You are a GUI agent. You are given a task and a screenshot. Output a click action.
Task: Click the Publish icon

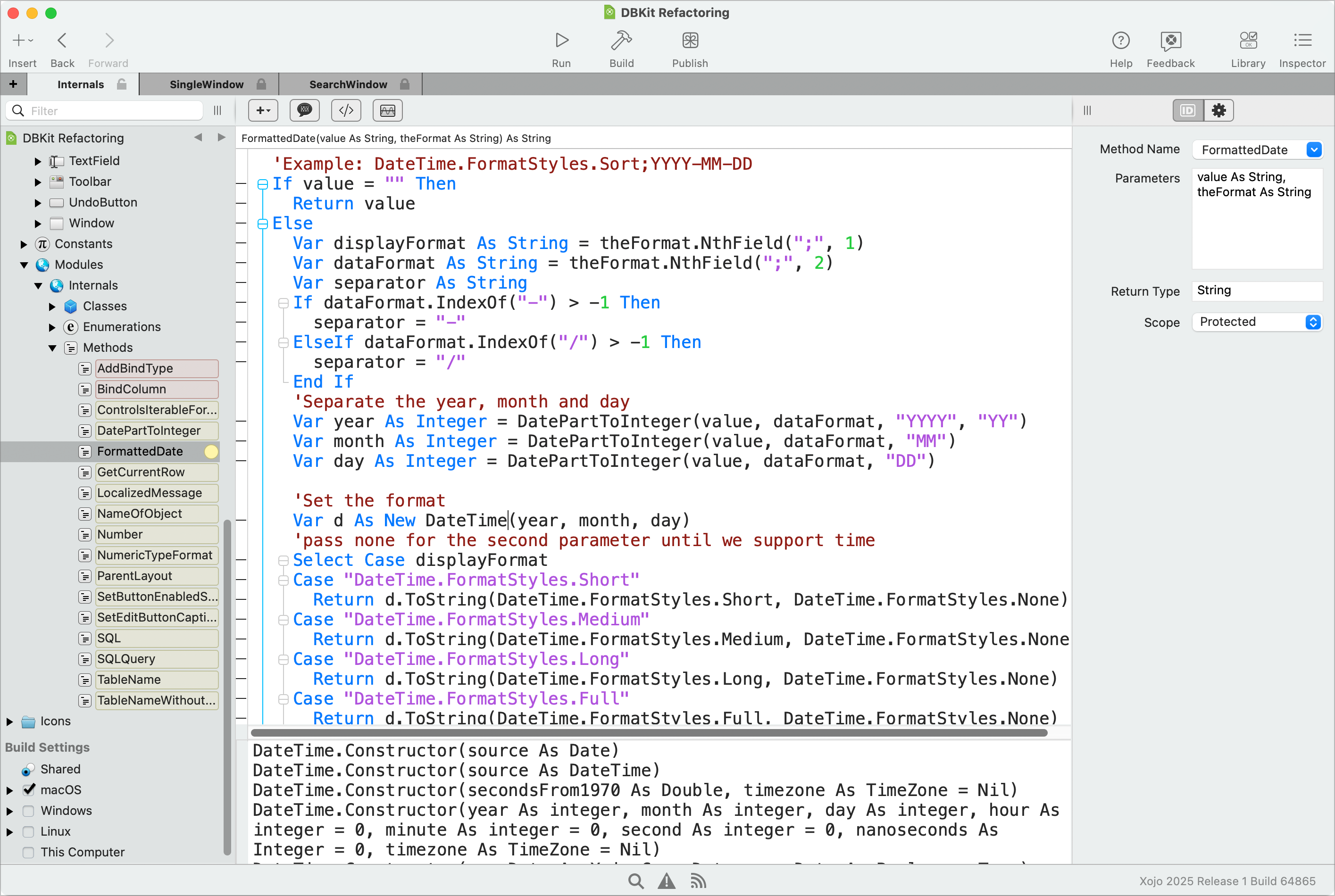[690, 41]
